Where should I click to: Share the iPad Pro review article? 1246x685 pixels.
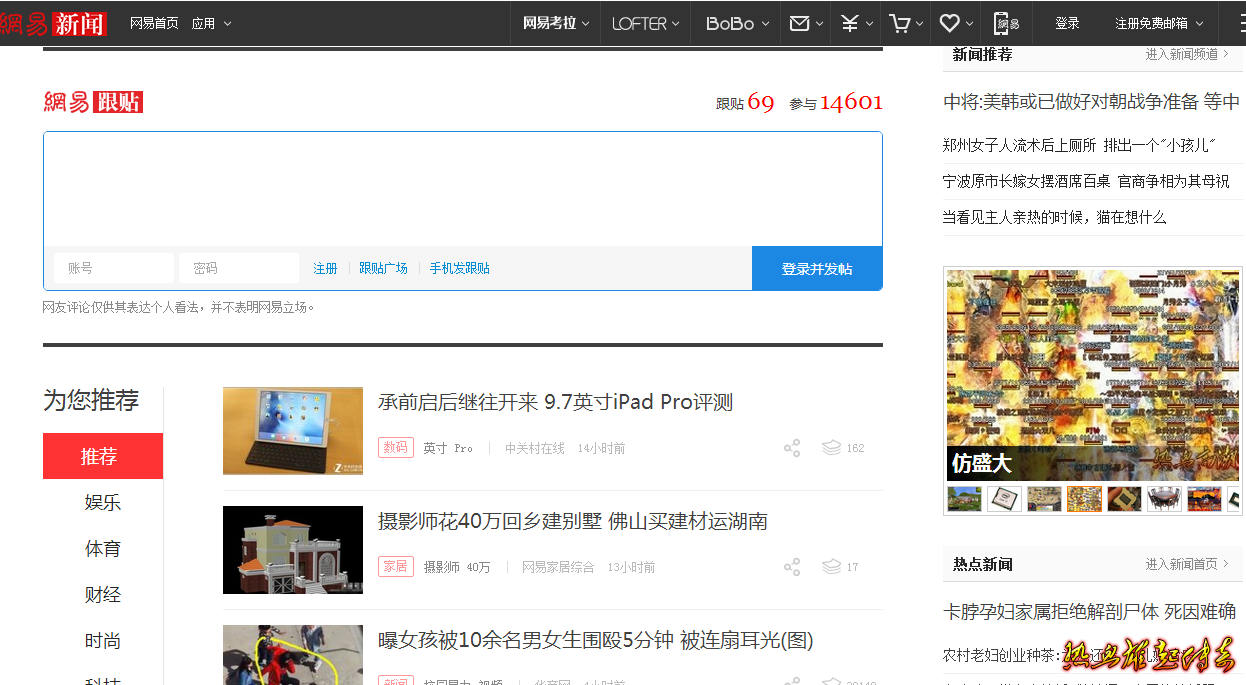pyautogui.click(x=792, y=448)
